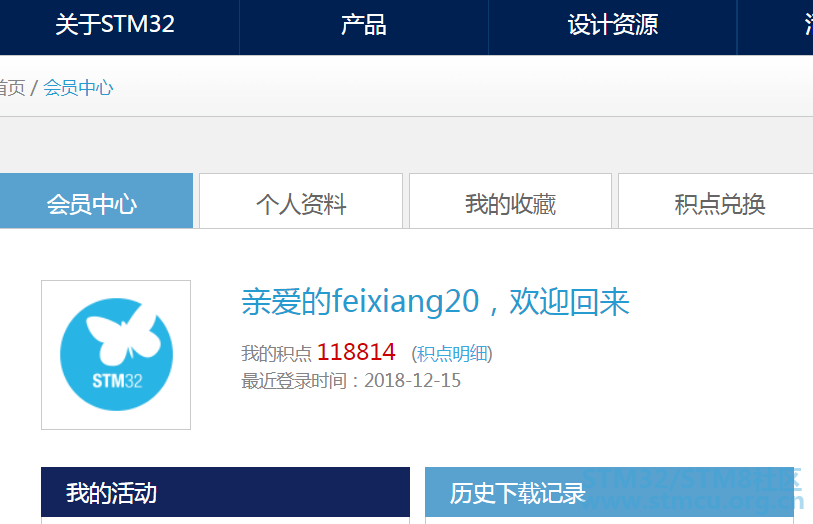Click the welcome text 亲爱的feixiang20，欢迎回来
The height and width of the screenshot is (524, 813).
coord(436,302)
